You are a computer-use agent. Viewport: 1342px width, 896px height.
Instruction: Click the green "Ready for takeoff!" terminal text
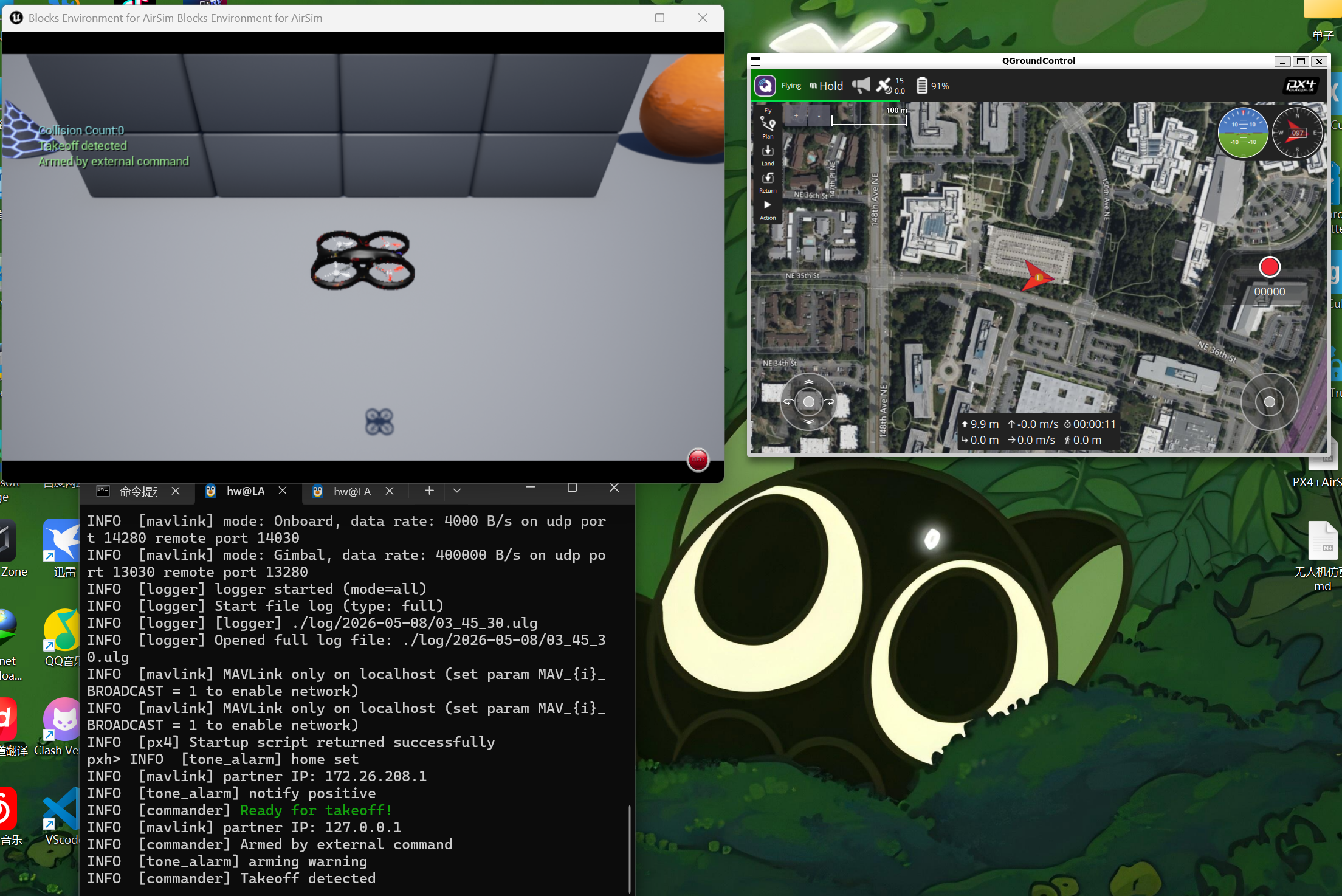point(315,810)
